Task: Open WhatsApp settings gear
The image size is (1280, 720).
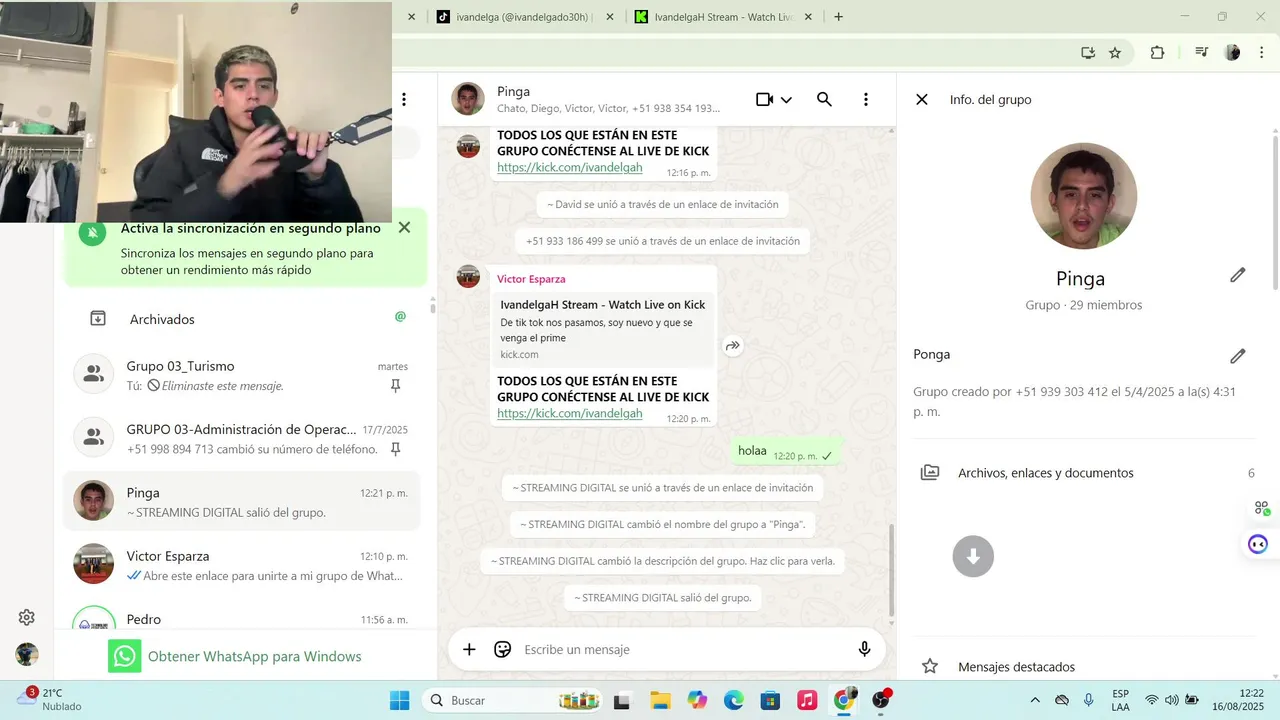Action: tap(27, 617)
